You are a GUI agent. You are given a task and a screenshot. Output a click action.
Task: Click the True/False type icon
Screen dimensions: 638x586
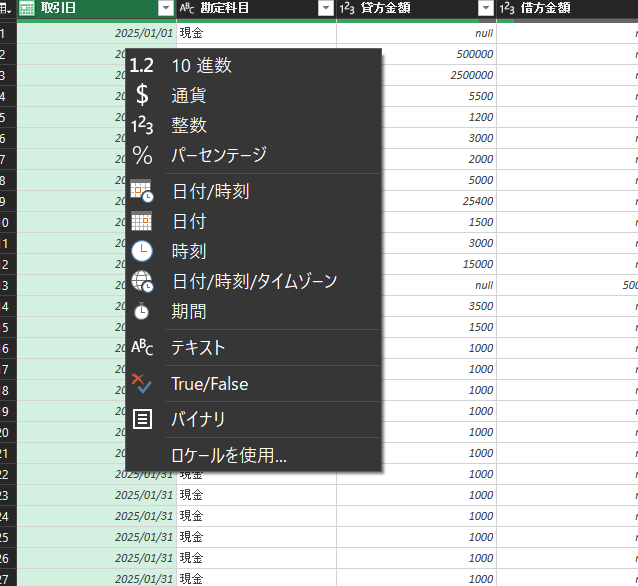point(142,383)
